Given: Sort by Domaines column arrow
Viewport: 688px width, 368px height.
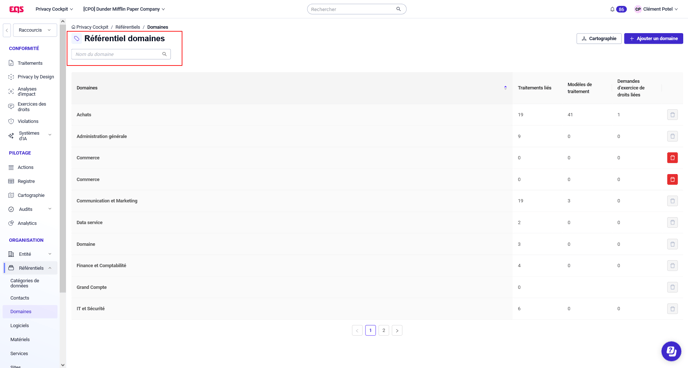Looking at the screenshot, I should 505,88.
